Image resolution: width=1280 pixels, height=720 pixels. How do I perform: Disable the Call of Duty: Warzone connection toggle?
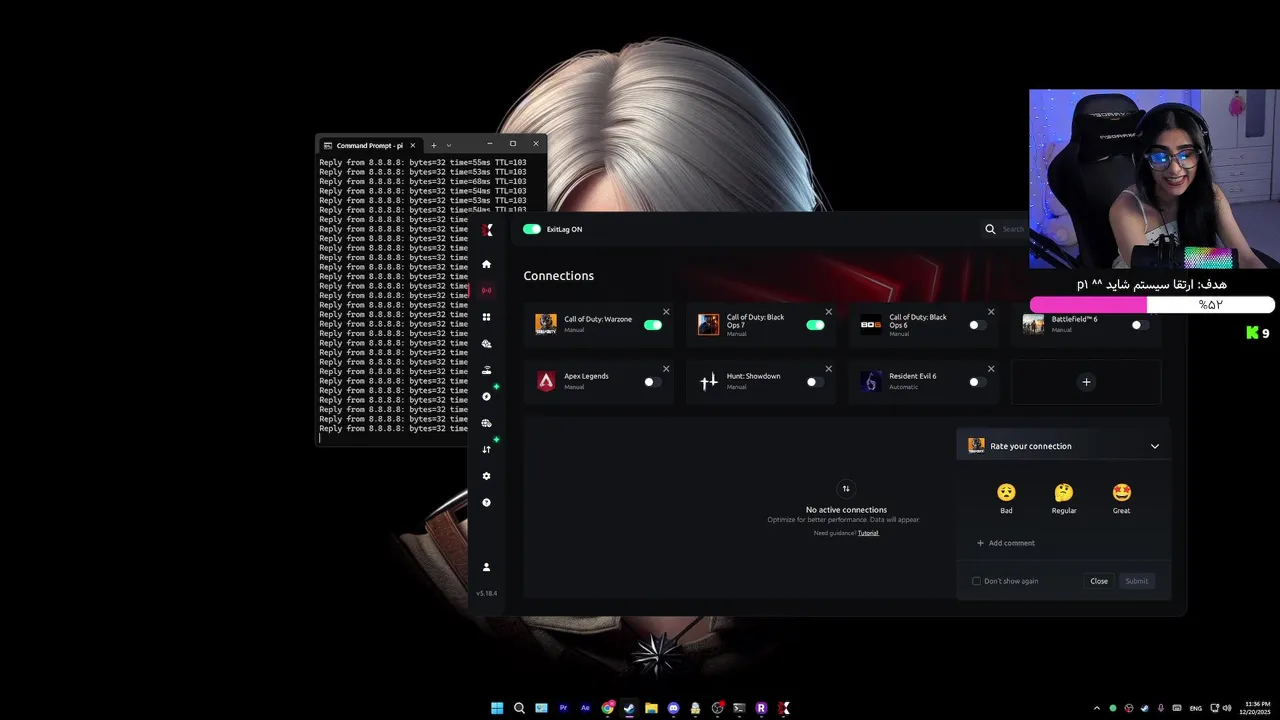[653, 325]
